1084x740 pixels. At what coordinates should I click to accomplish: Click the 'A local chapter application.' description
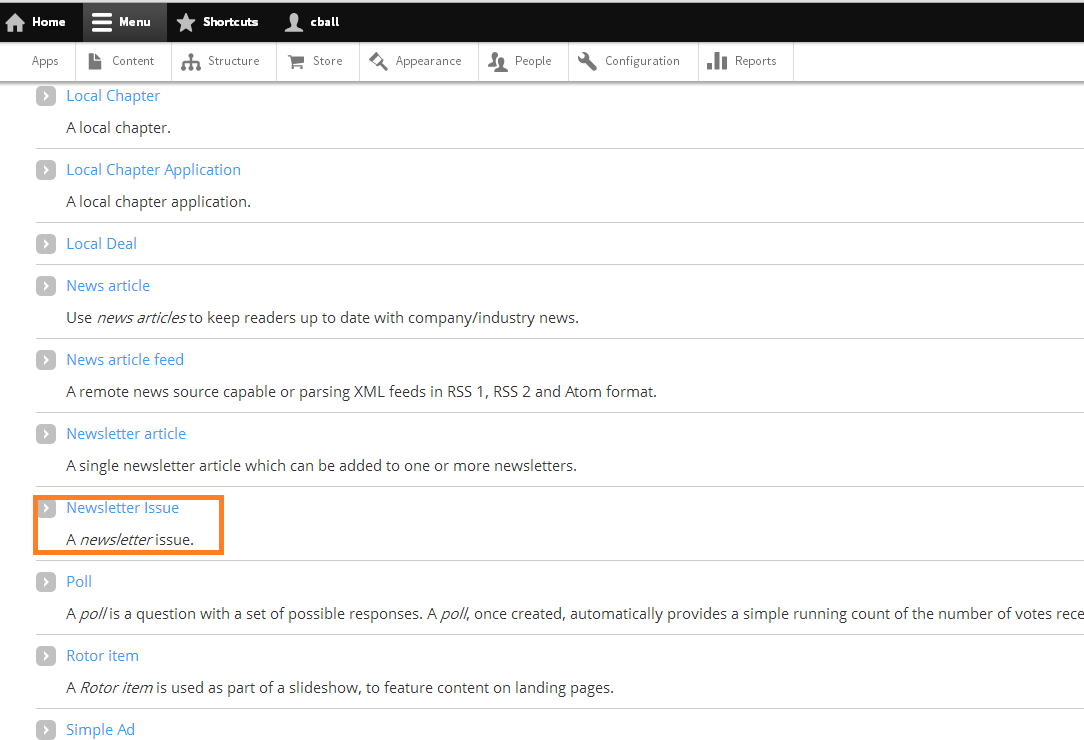tap(158, 202)
